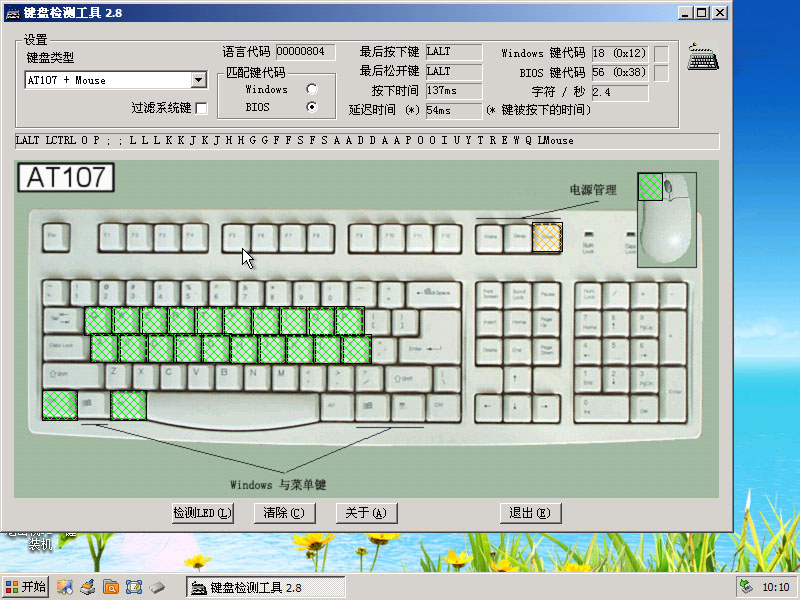Click the AT107 keyboard model label

[66, 178]
